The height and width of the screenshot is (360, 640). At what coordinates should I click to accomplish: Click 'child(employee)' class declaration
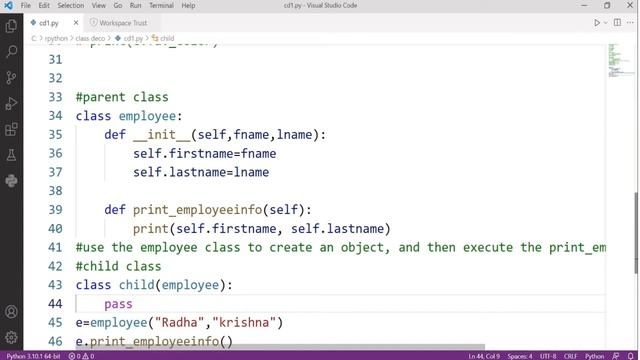tap(172, 285)
